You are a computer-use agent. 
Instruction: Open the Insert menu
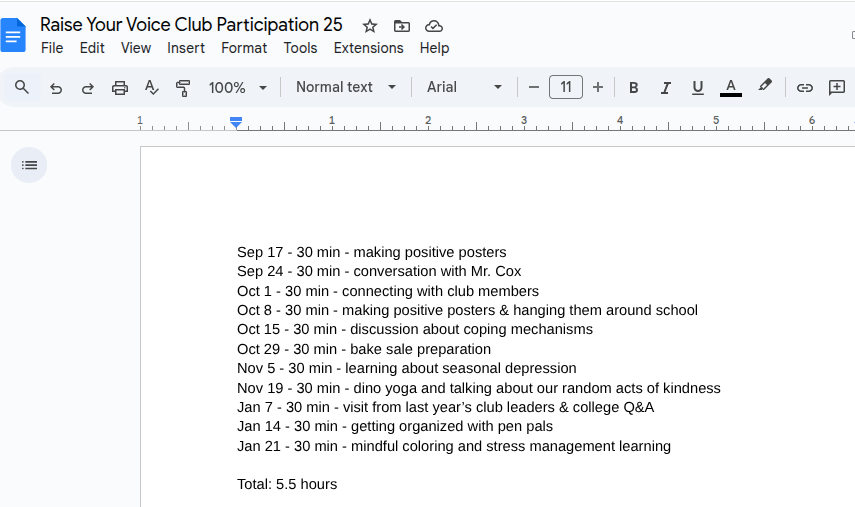click(x=186, y=48)
